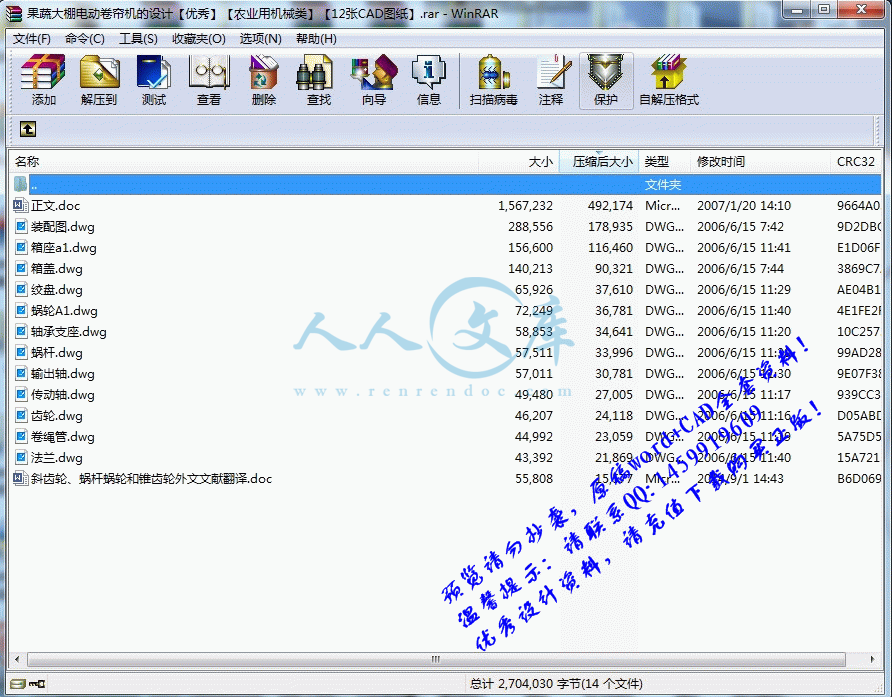Click size value 1,567,232

[525, 205]
